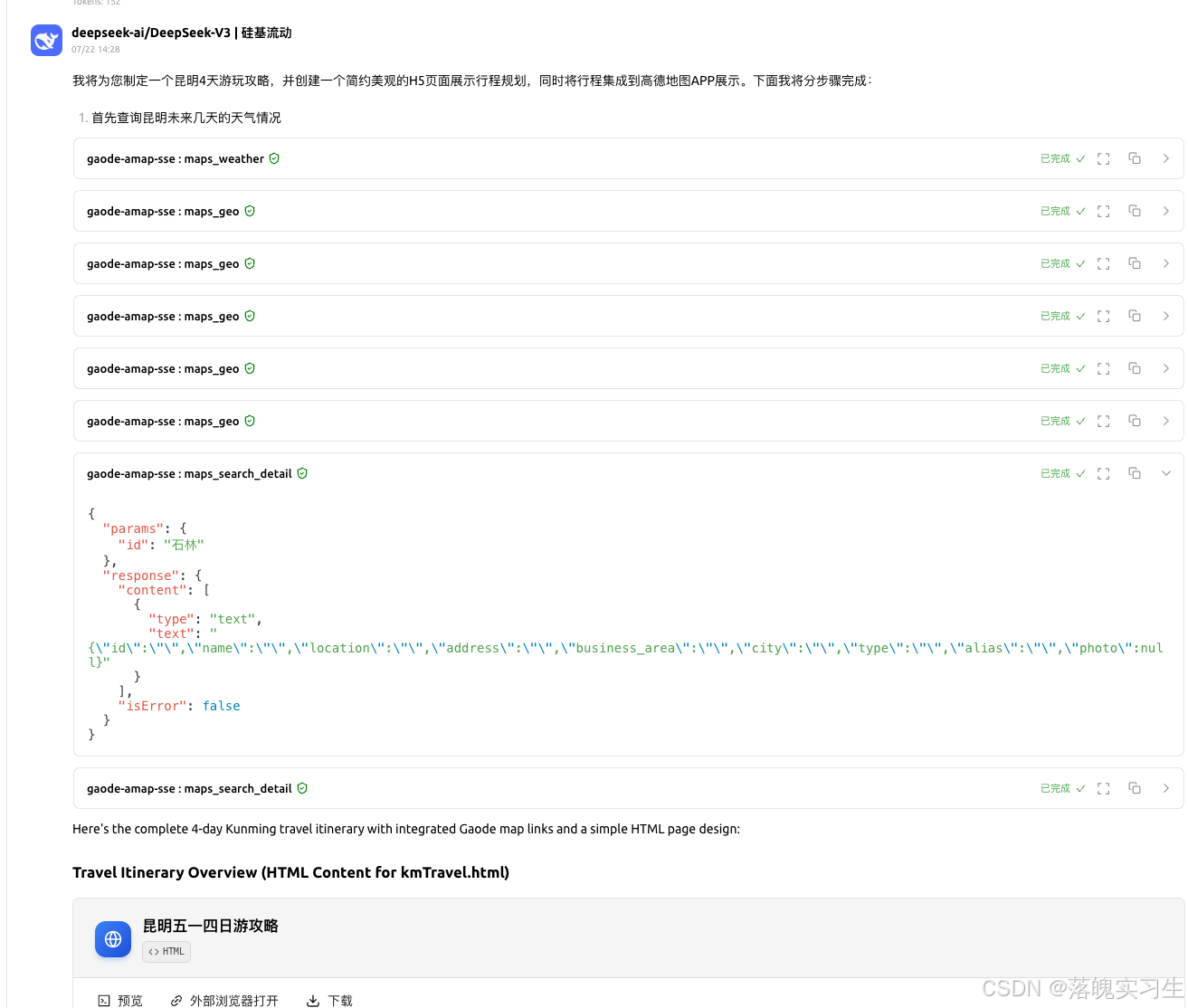Click the DeepSeek-V3 assistant avatar

[46, 40]
